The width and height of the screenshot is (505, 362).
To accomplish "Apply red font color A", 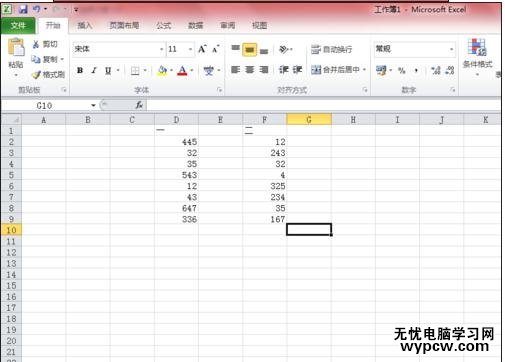I will tap(182, 70).
